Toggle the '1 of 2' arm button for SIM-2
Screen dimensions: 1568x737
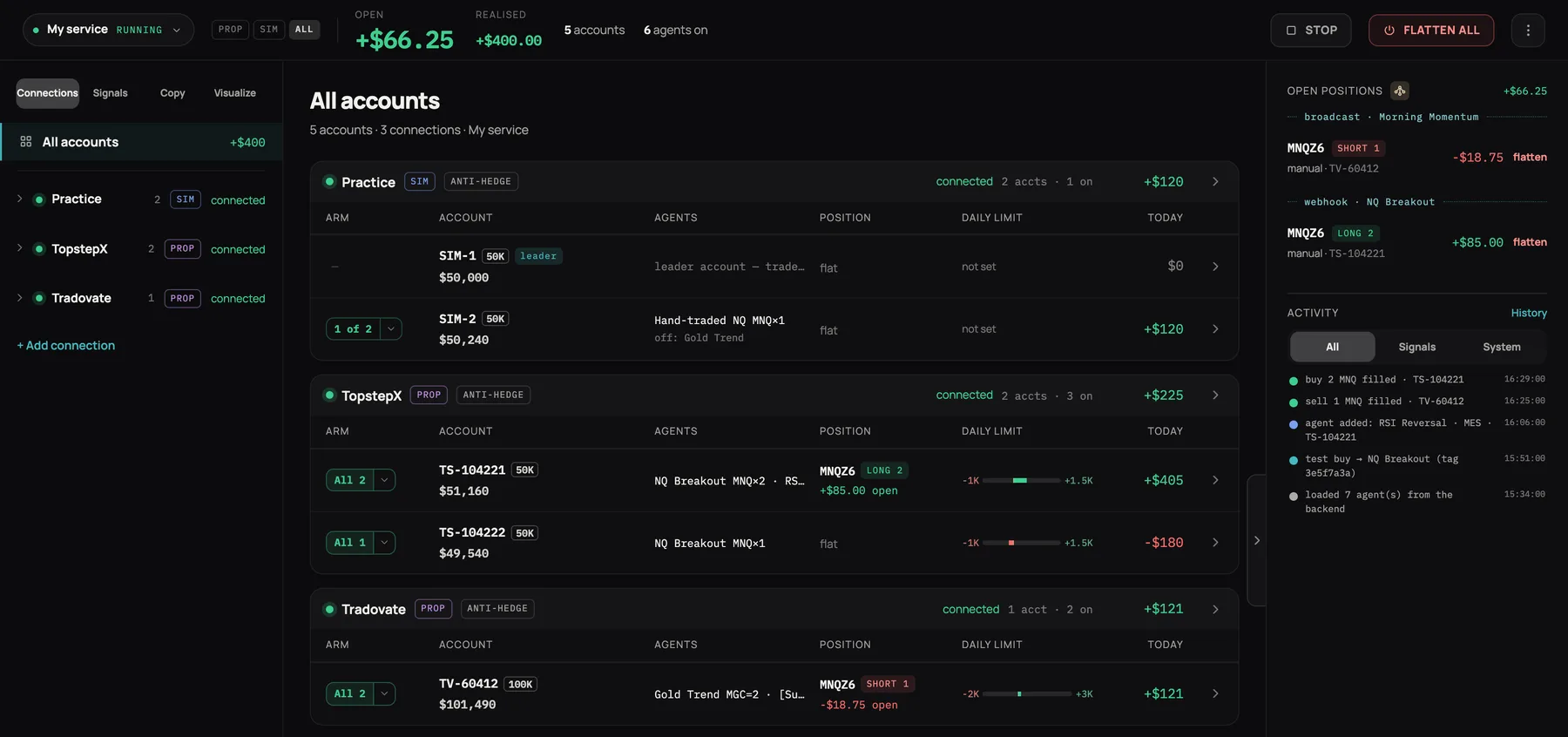coord(353,329)
